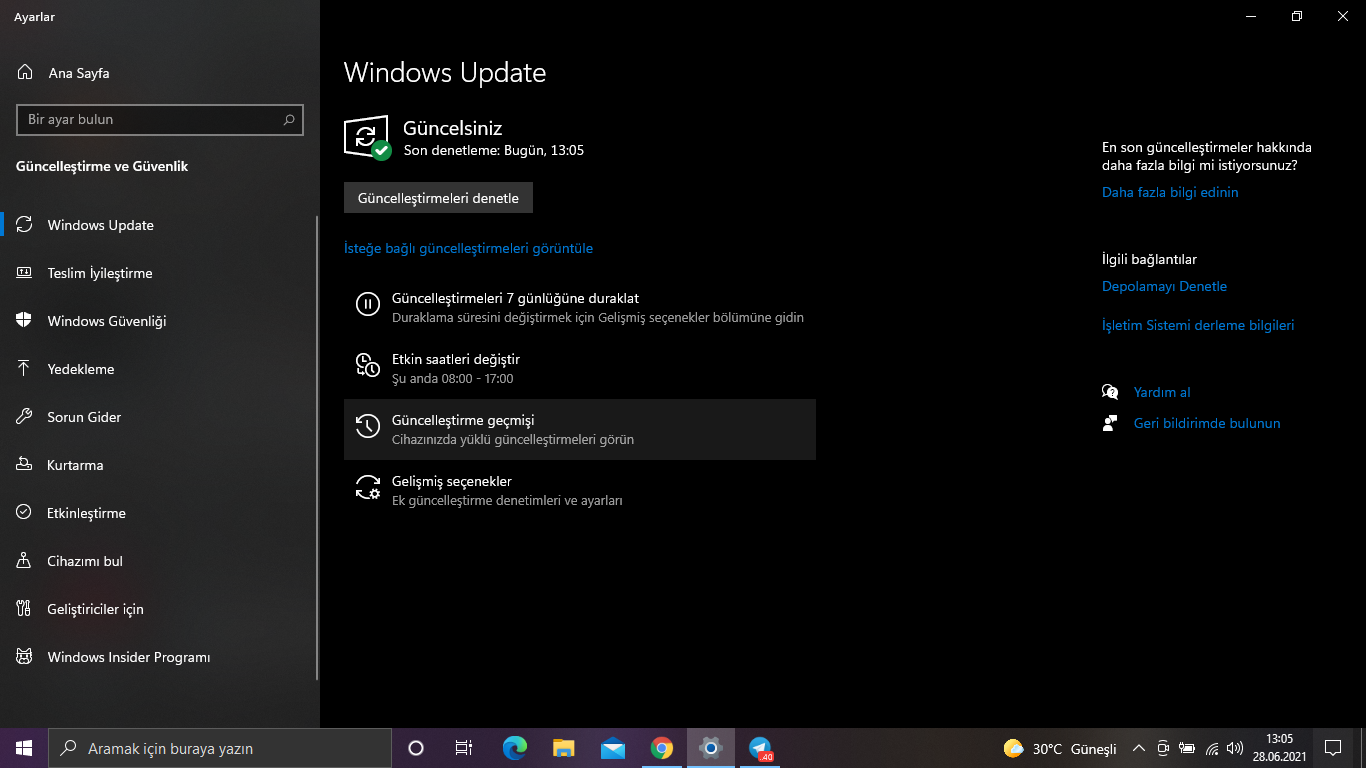Click the sidebar vertical scrollbar

[x=317, y=447]
